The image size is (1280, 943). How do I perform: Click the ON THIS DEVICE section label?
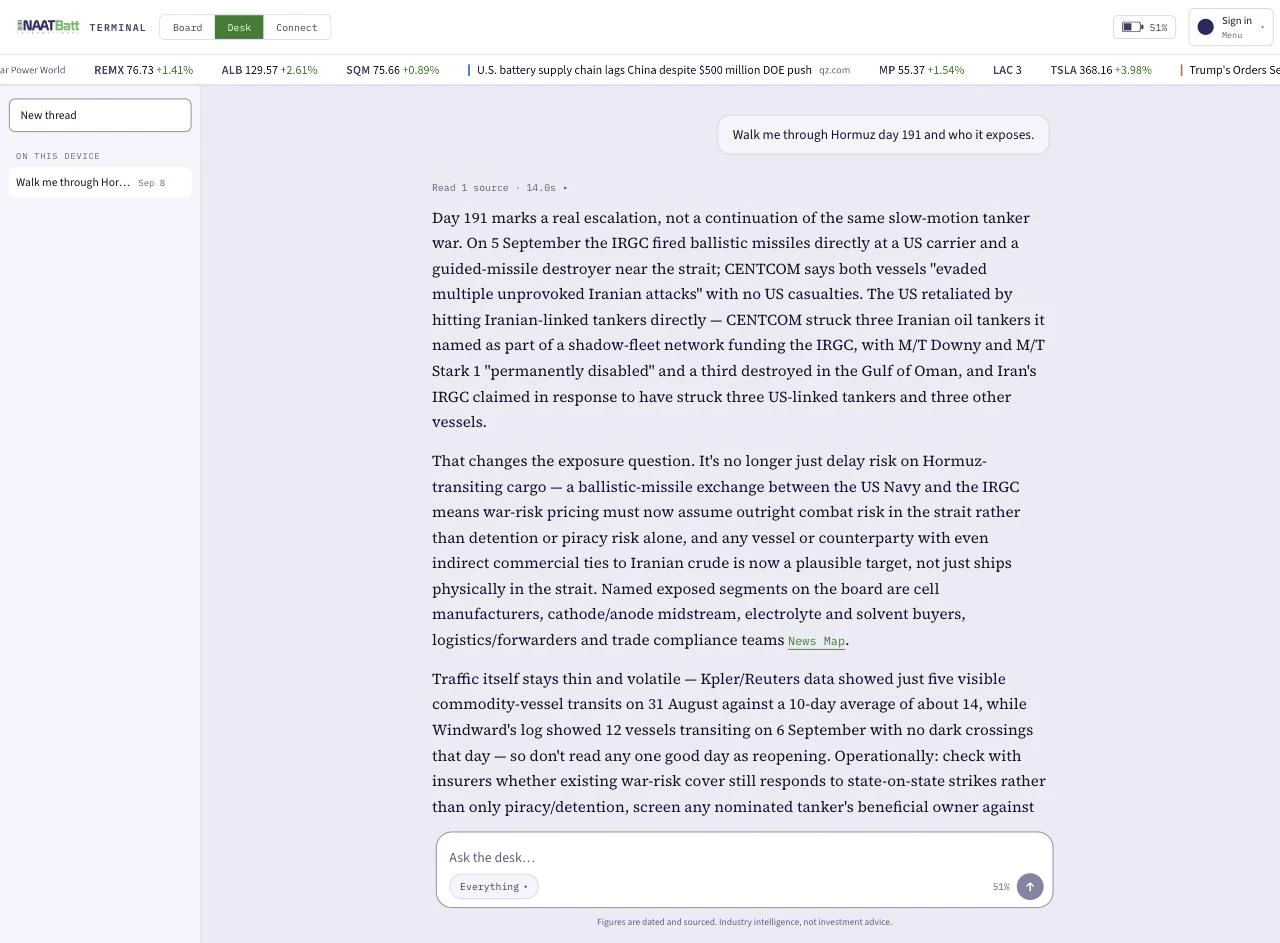58,156
